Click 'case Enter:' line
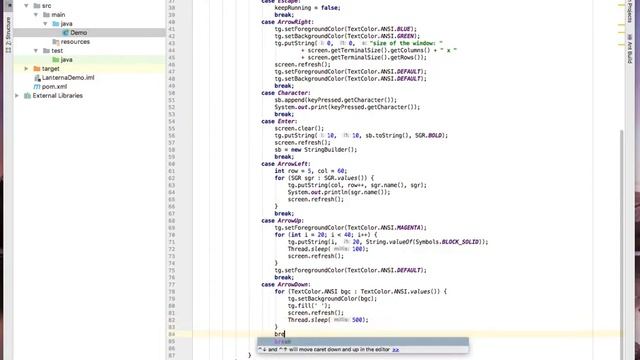The image size is (640, 360). coord(279,121)
